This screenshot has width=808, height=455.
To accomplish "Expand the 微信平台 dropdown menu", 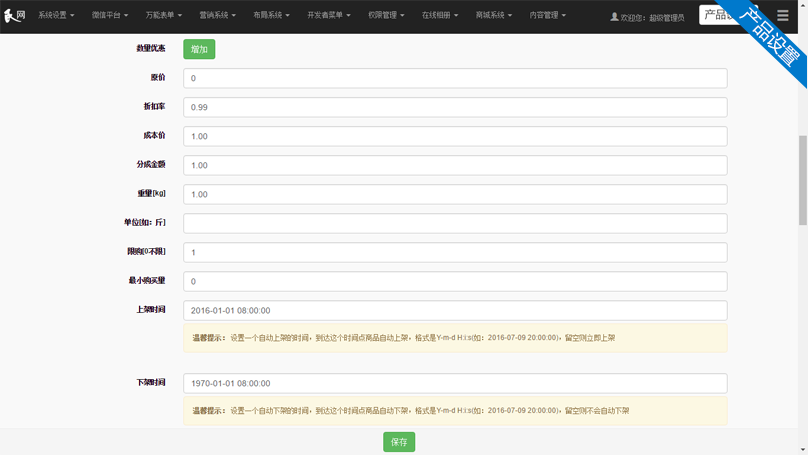I will pyautogui.click(x=110, y=15).
